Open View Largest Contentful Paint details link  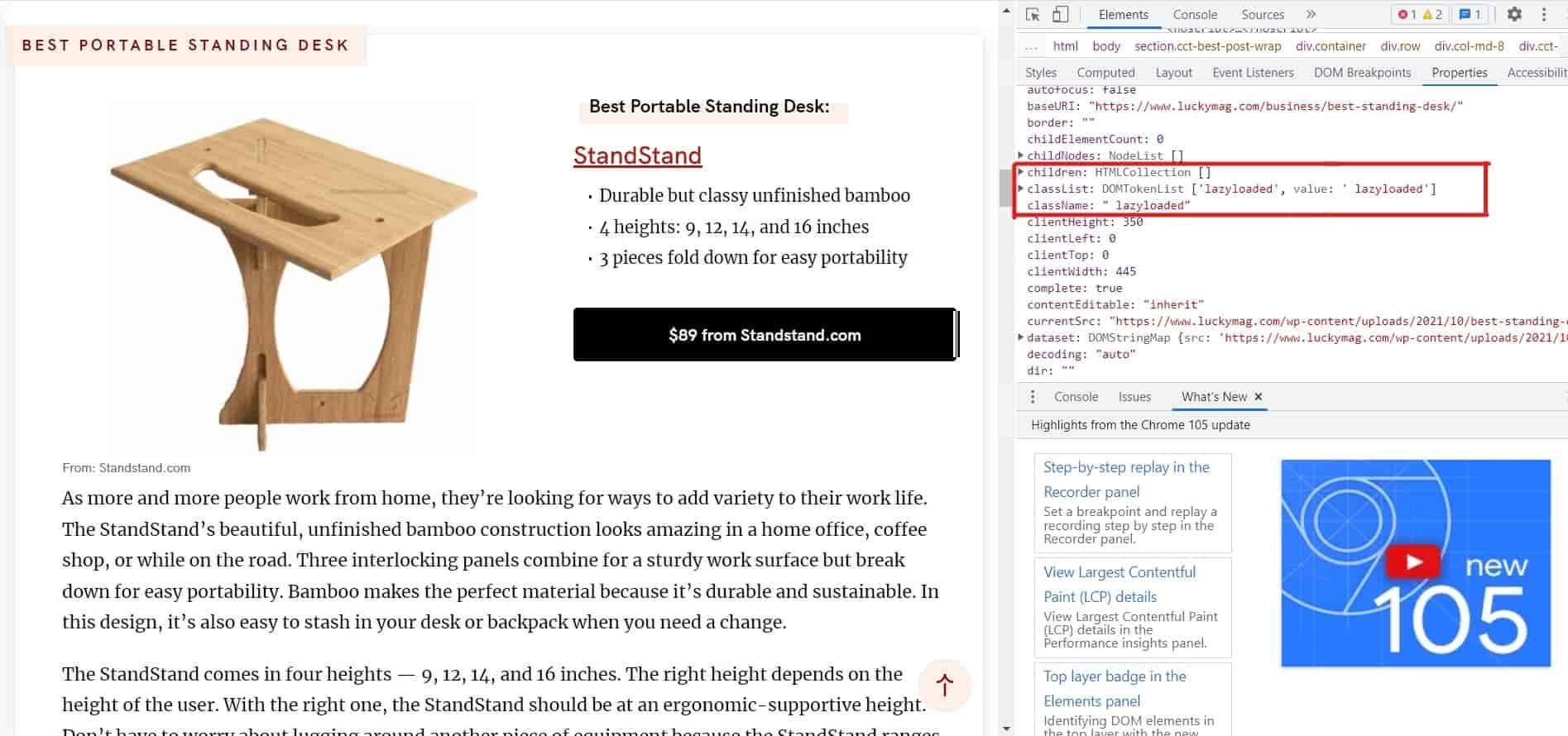(x=1120, y=585)
